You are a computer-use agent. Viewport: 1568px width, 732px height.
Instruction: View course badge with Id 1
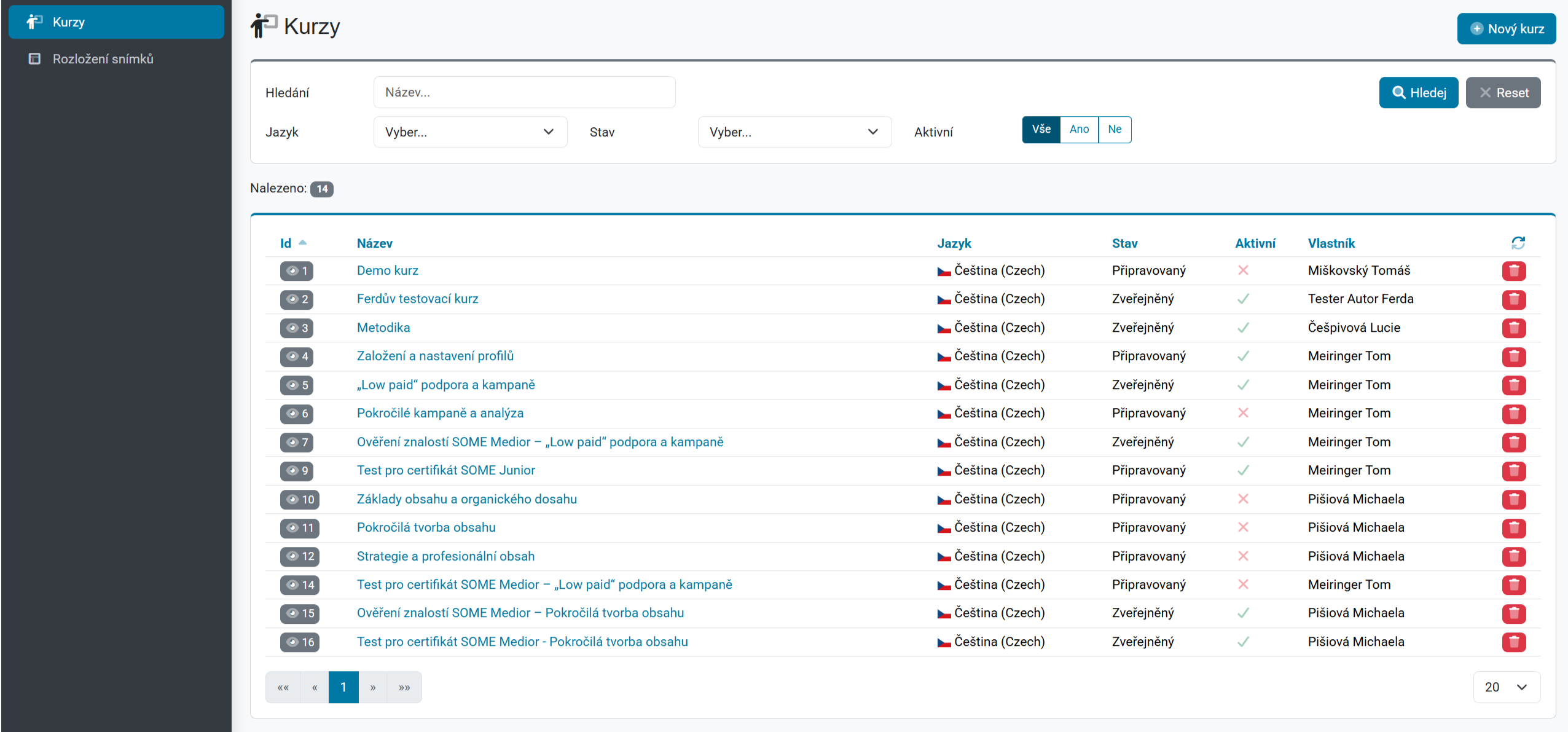(x=297, y=271)
